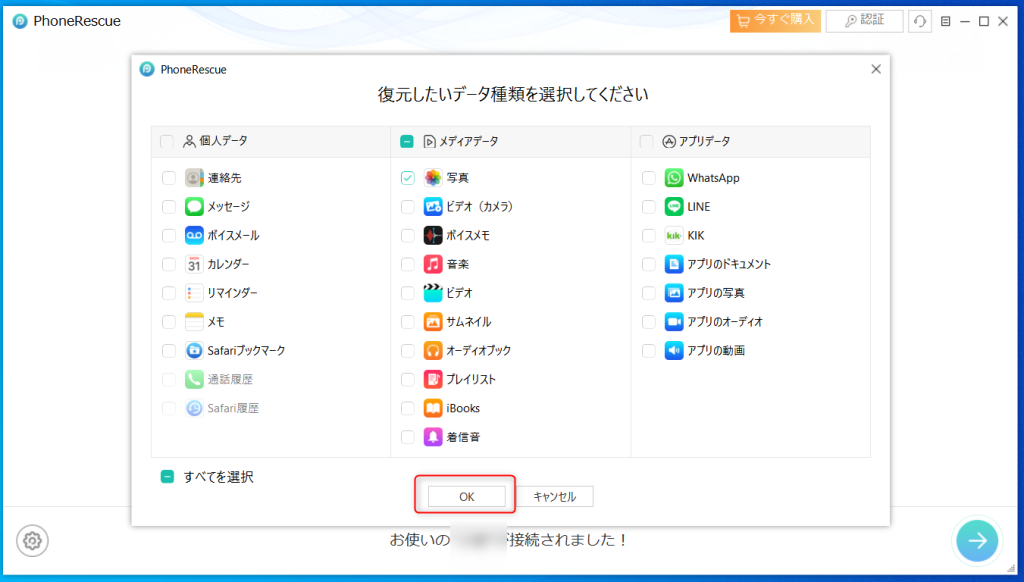Click 今すぐ購入 buy now button
Viewport: 1024px width, 582px height.
(x=775, y=21)
